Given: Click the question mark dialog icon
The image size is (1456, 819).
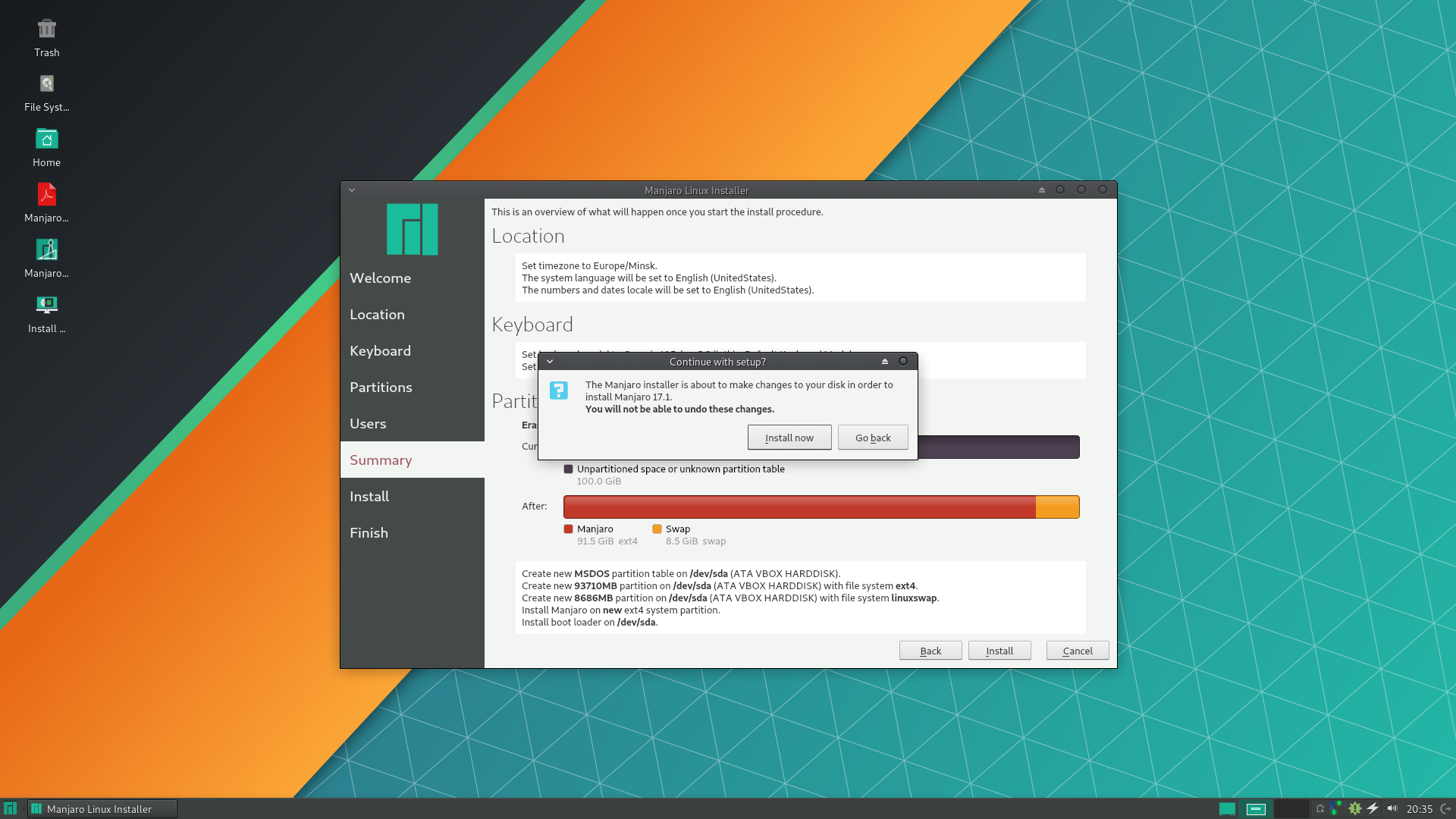Looking at the screenshot, I should [x=559, y=391].
